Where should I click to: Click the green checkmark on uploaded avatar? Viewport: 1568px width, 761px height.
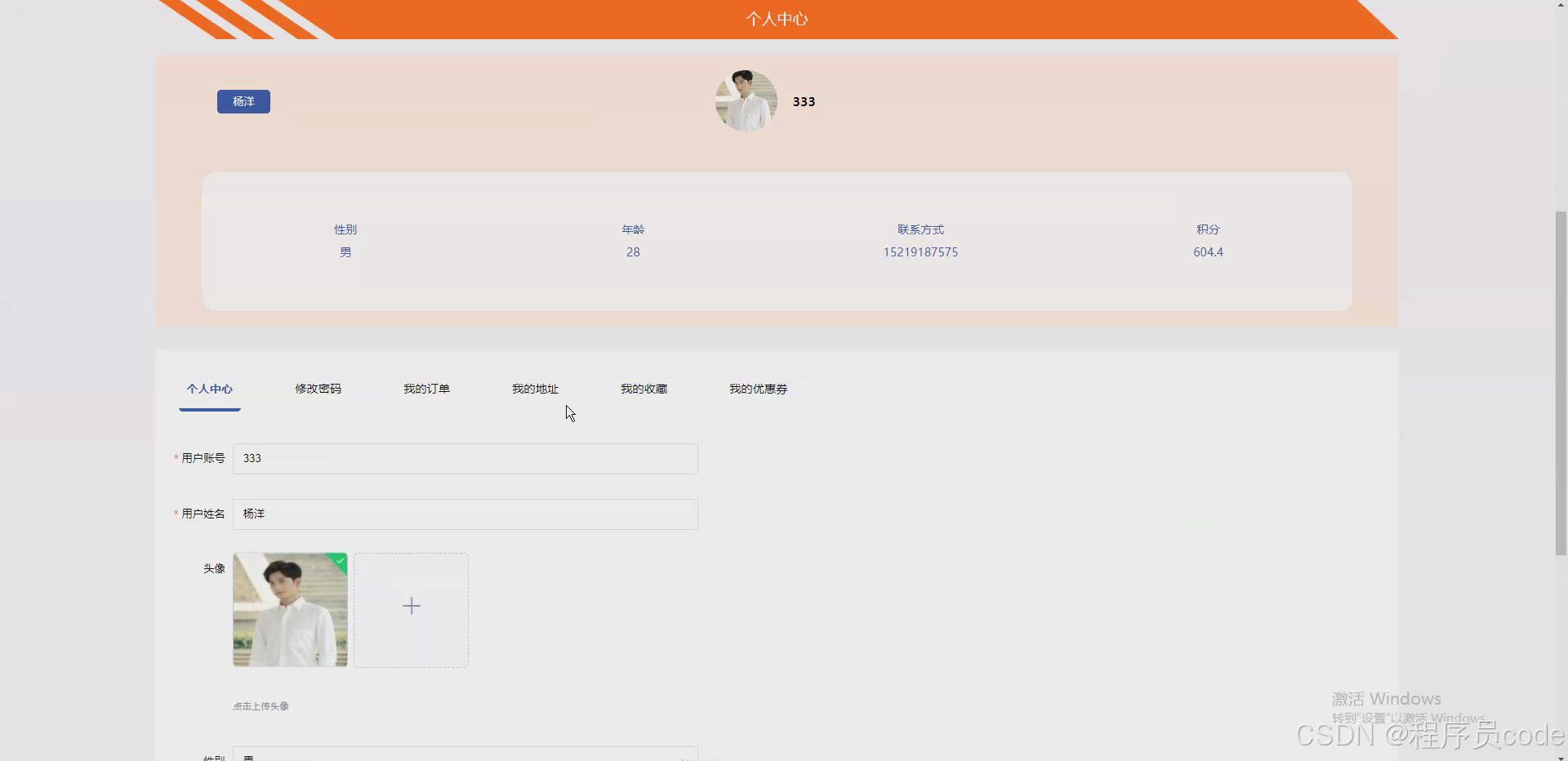point(340,560)
